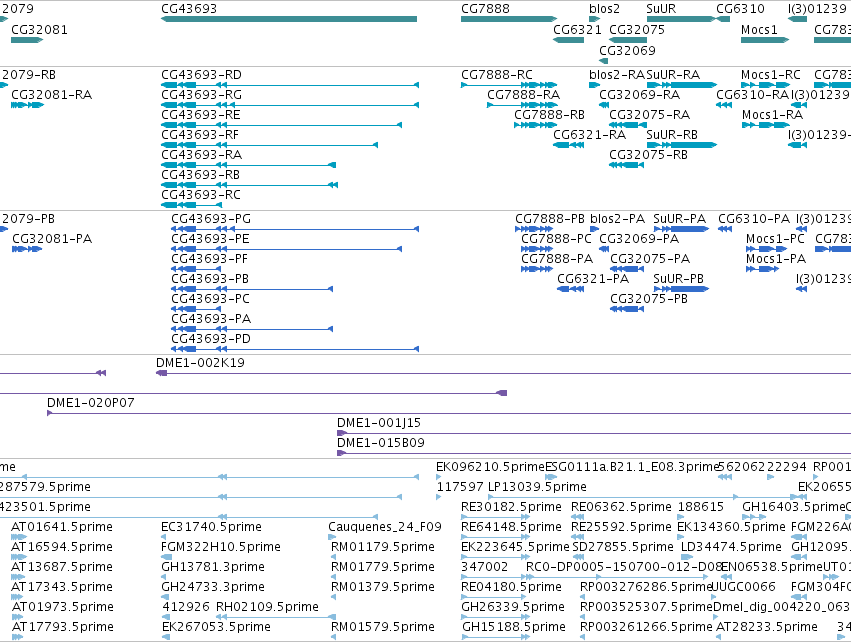Select the CG32075 gene label
This screenshot has width=851, height=642.
pyautogui.click(x=637, y=29)
